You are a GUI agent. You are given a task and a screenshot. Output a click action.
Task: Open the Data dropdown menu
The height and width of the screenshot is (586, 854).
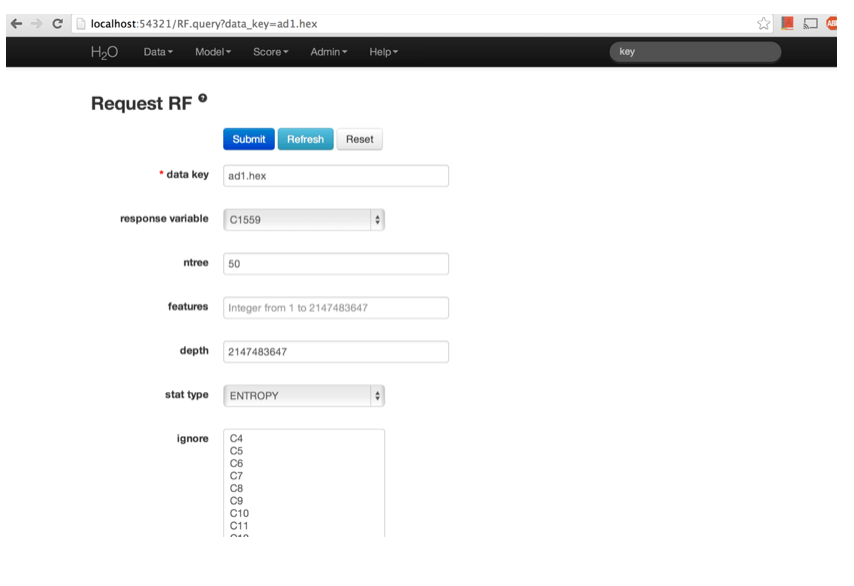click(x=158, y=52)
